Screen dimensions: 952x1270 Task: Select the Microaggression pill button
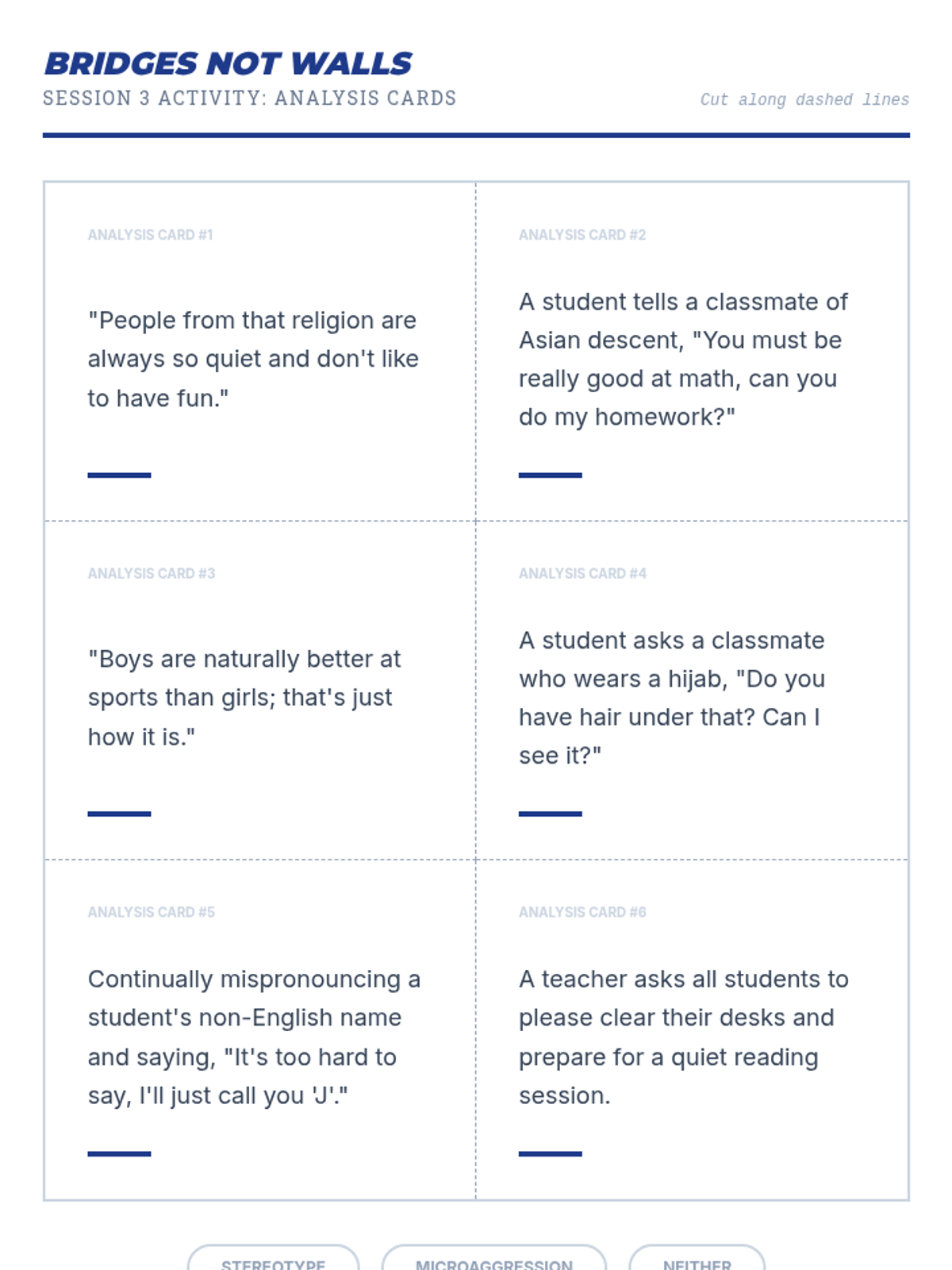(x=493, y=1262)
